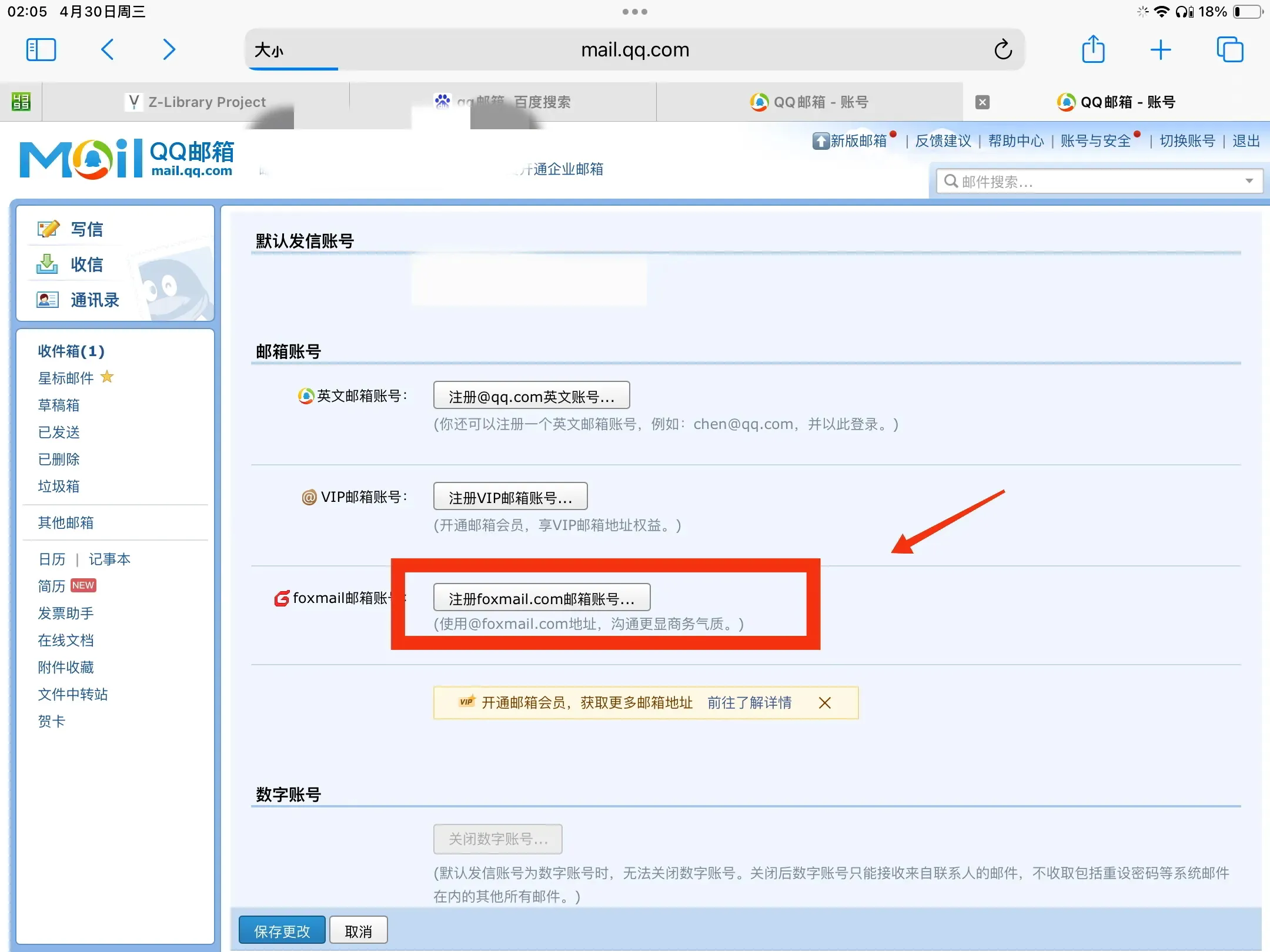
Task: Open 垃圾箱 folder
Action: 59,486
